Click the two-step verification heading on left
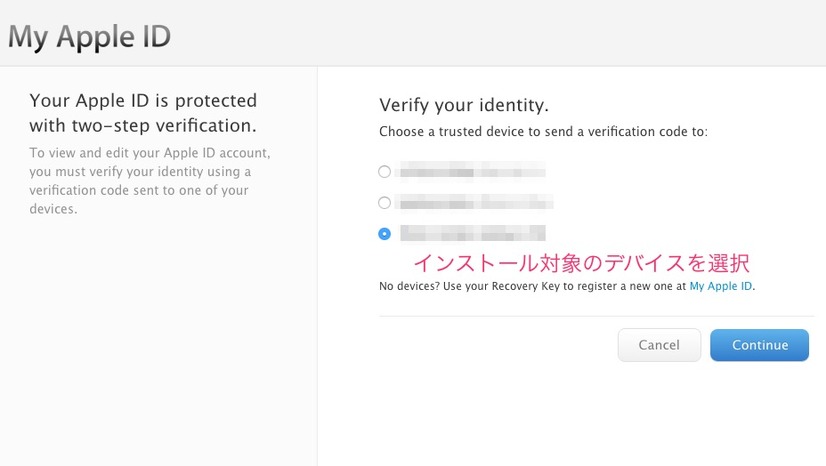826x466 pixels. click(143, 113)
